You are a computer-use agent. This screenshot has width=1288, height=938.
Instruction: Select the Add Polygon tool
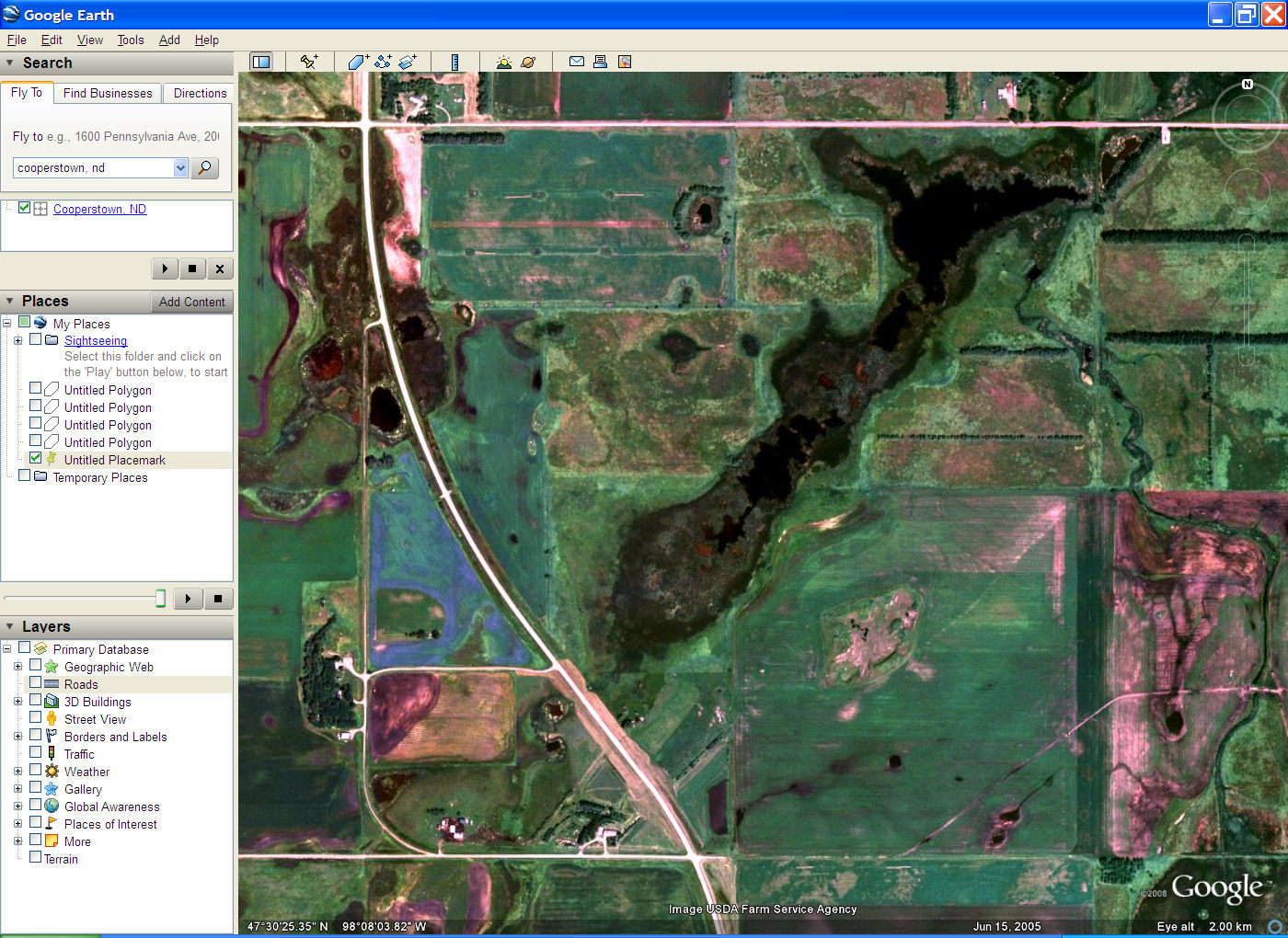[x=358, y=62]
